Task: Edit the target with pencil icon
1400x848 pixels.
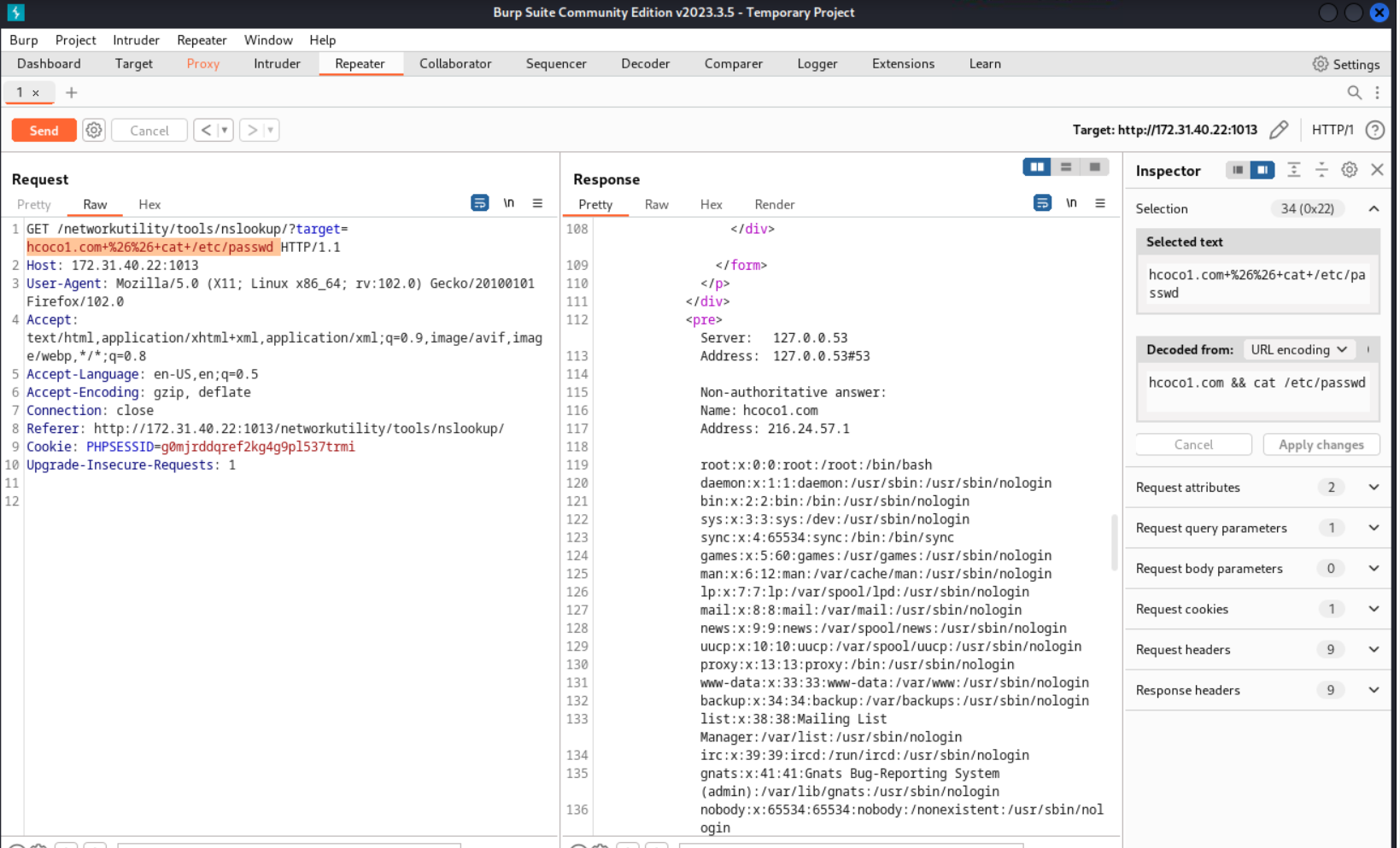Action: pyautogui.click(x=1279, y=130)
